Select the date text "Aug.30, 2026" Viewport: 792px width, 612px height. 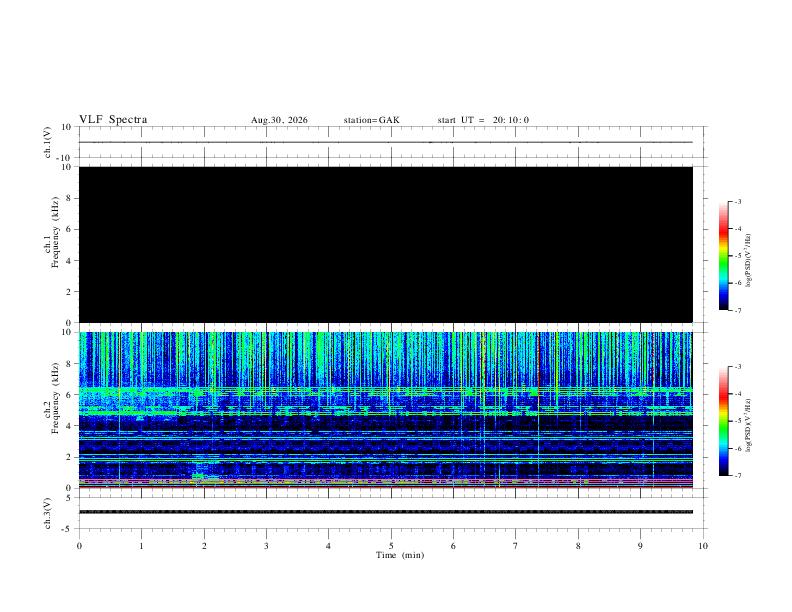279,120
